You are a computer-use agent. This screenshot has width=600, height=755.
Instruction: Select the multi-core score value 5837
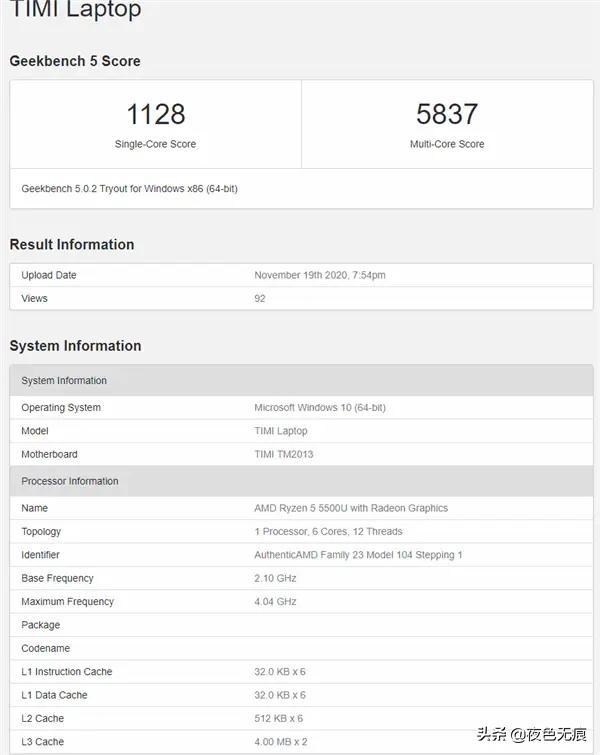coord(447,114)
